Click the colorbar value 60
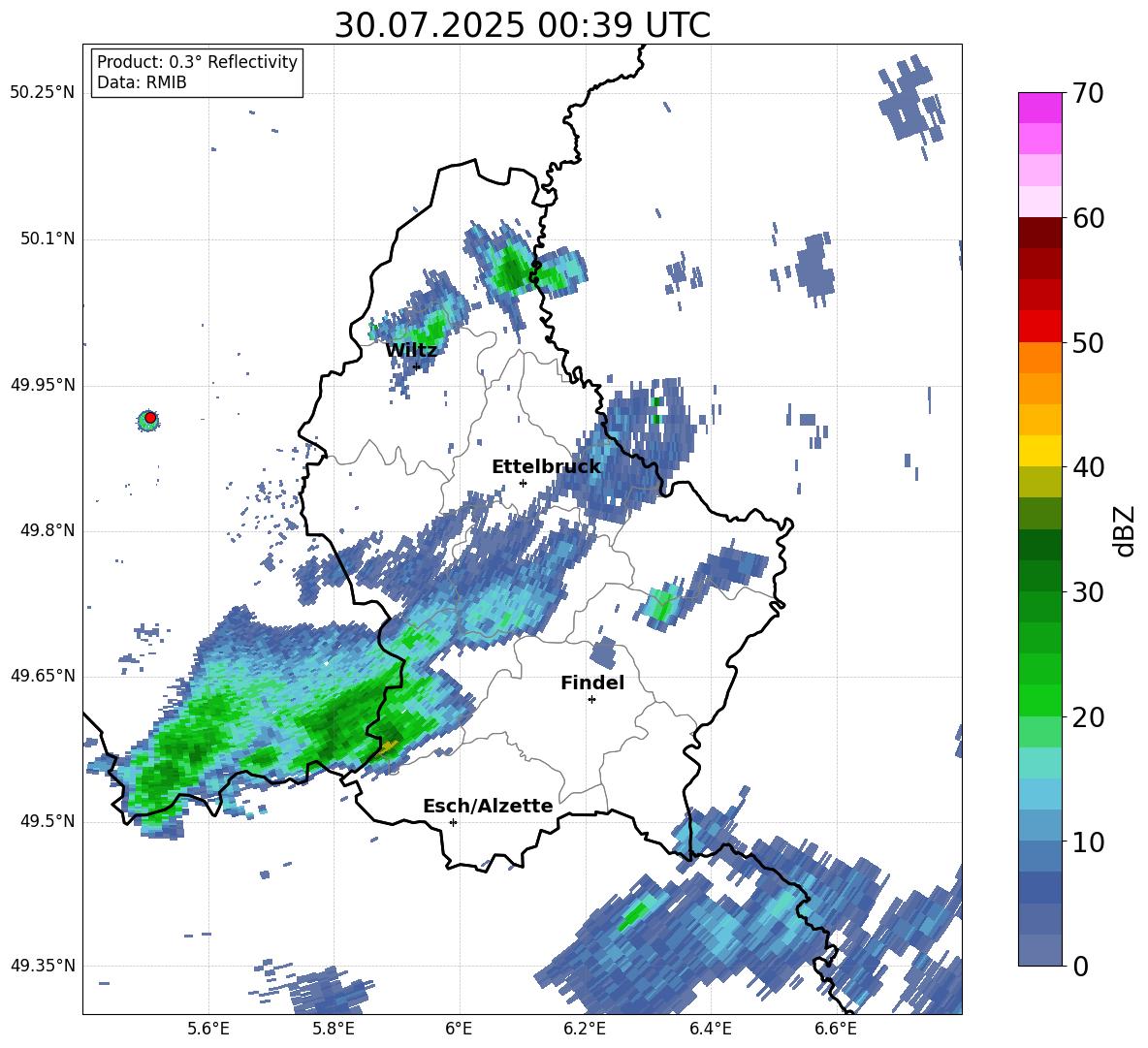Viewport: 1148px width, 1048px height. [x=1088, y=218]
